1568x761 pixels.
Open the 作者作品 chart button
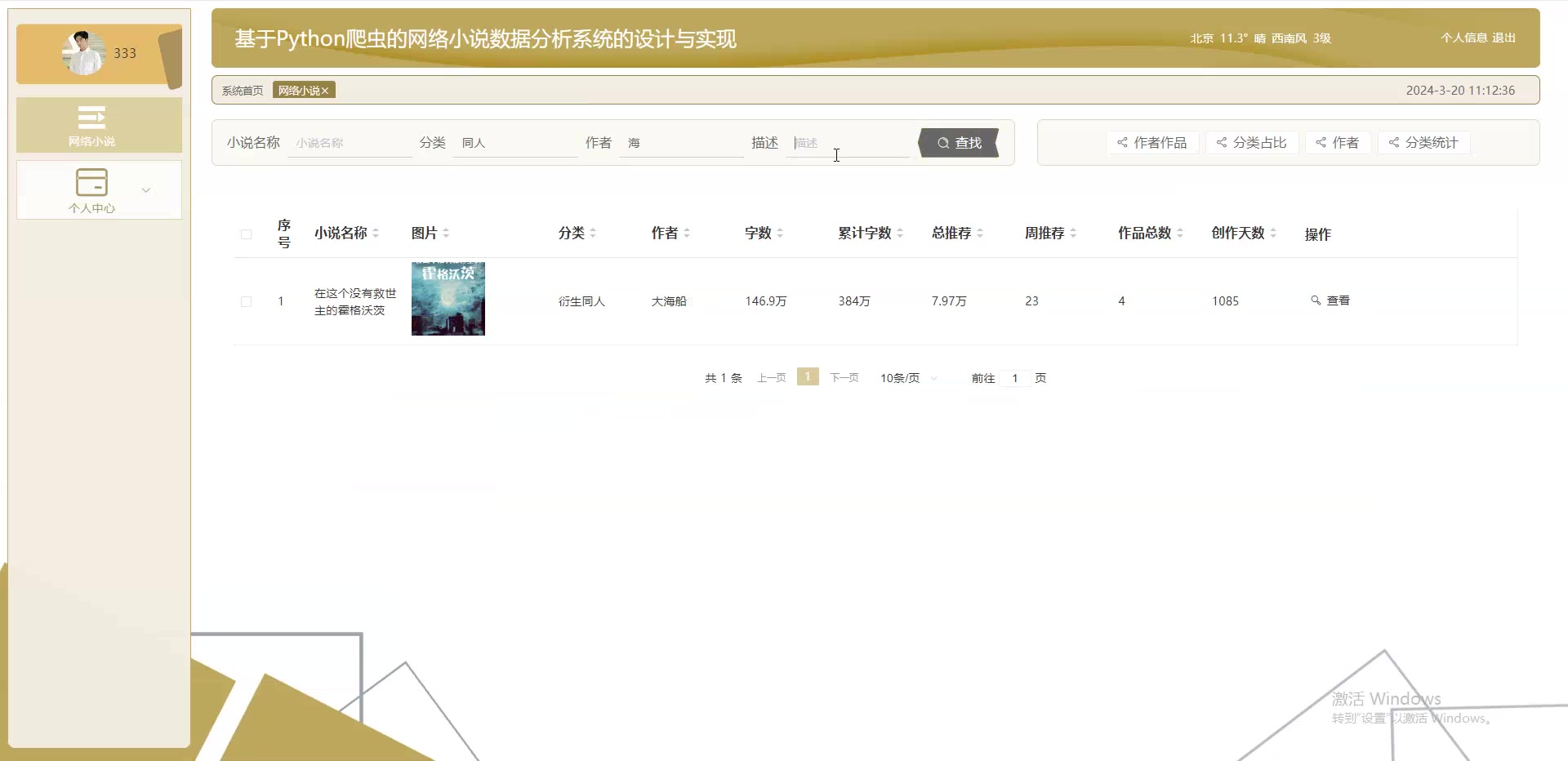coord(1152,143)
